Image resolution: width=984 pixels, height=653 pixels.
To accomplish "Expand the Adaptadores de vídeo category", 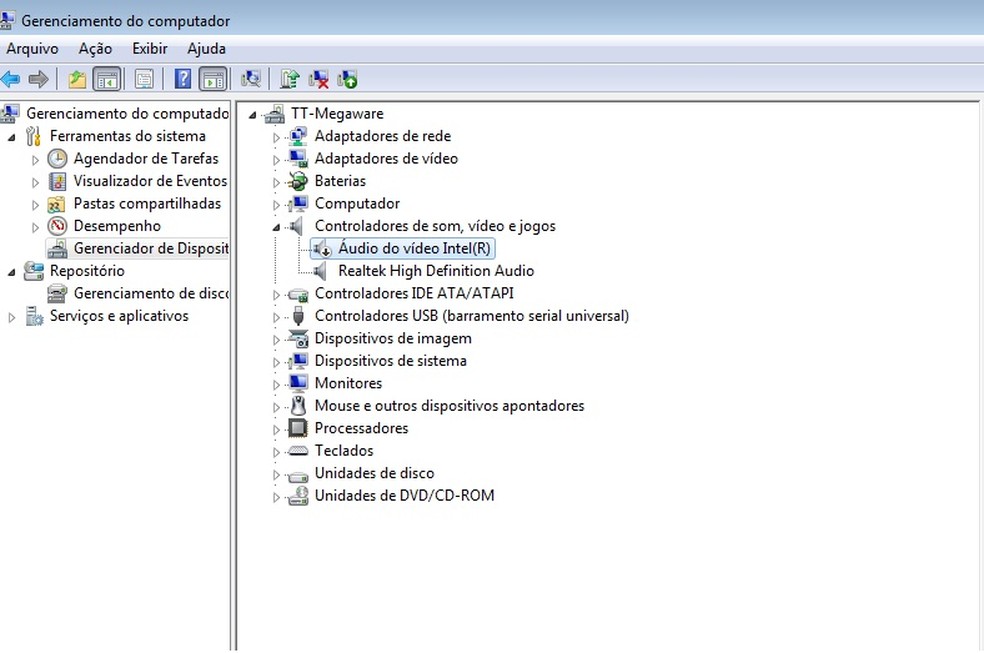I will click(x=277, y=158).
